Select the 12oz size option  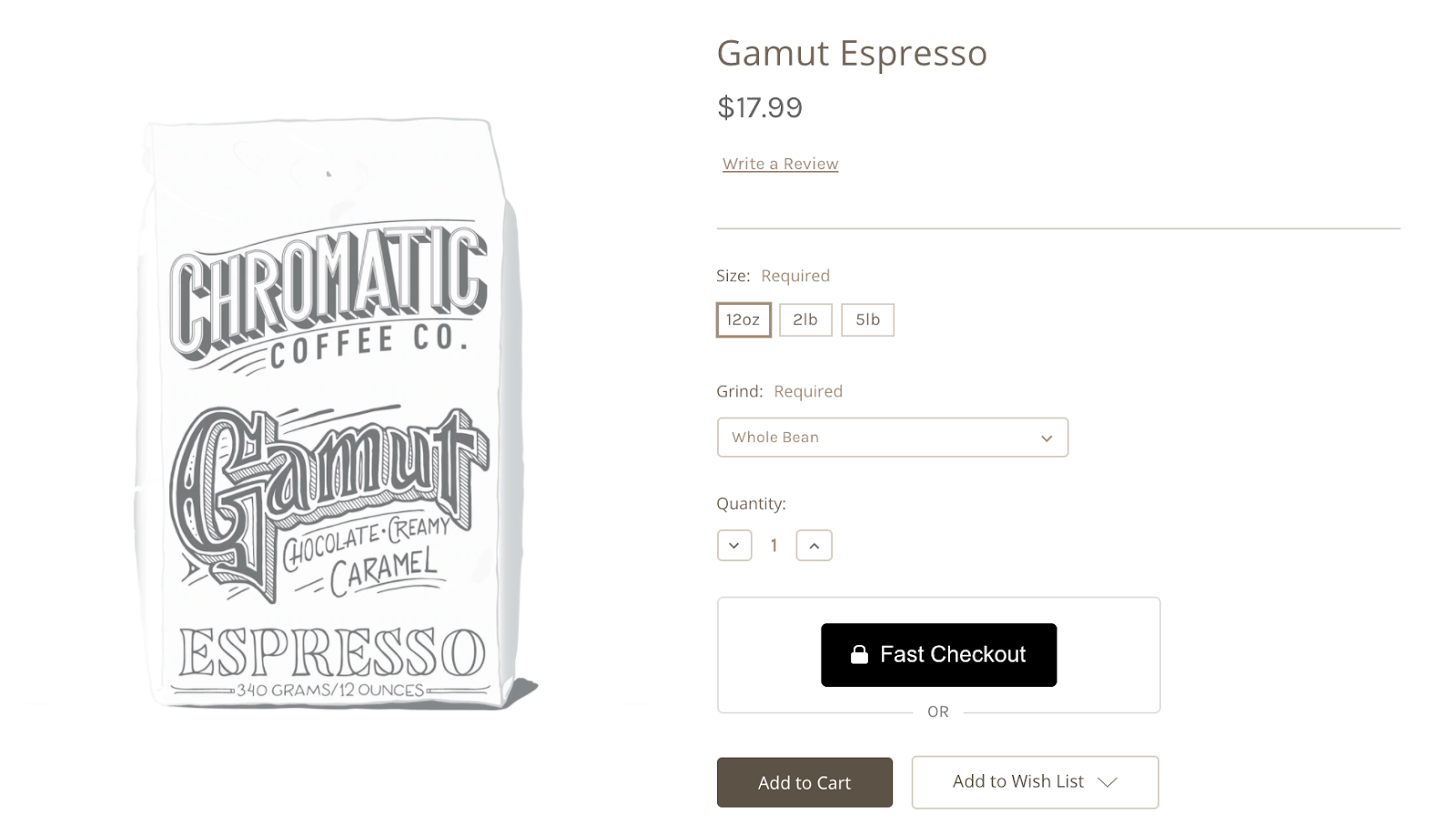point(743,320)
